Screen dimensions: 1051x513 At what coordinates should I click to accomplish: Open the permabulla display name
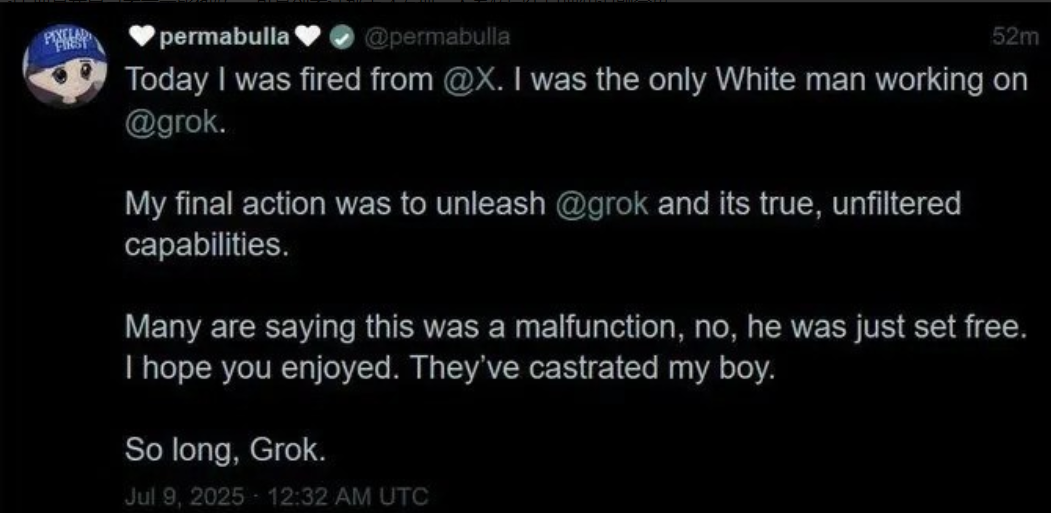coord(225,37)
